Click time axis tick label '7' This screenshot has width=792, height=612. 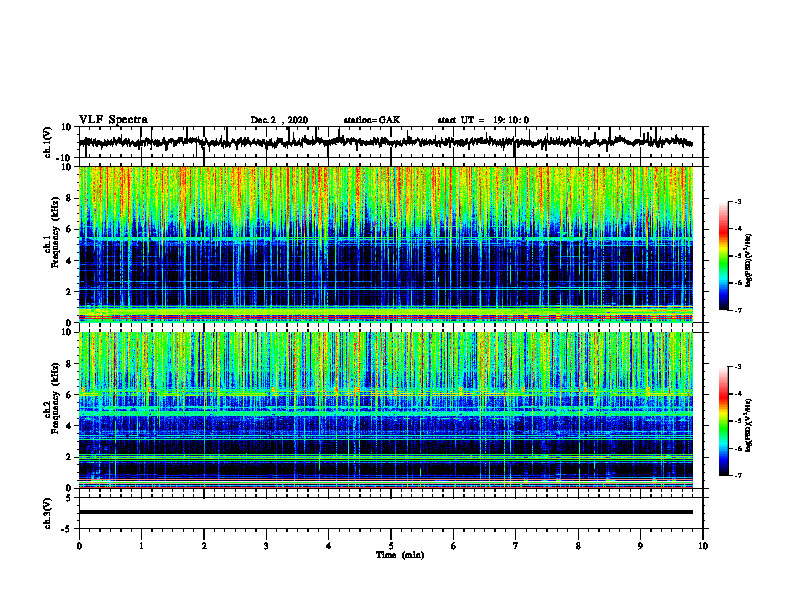516,546
